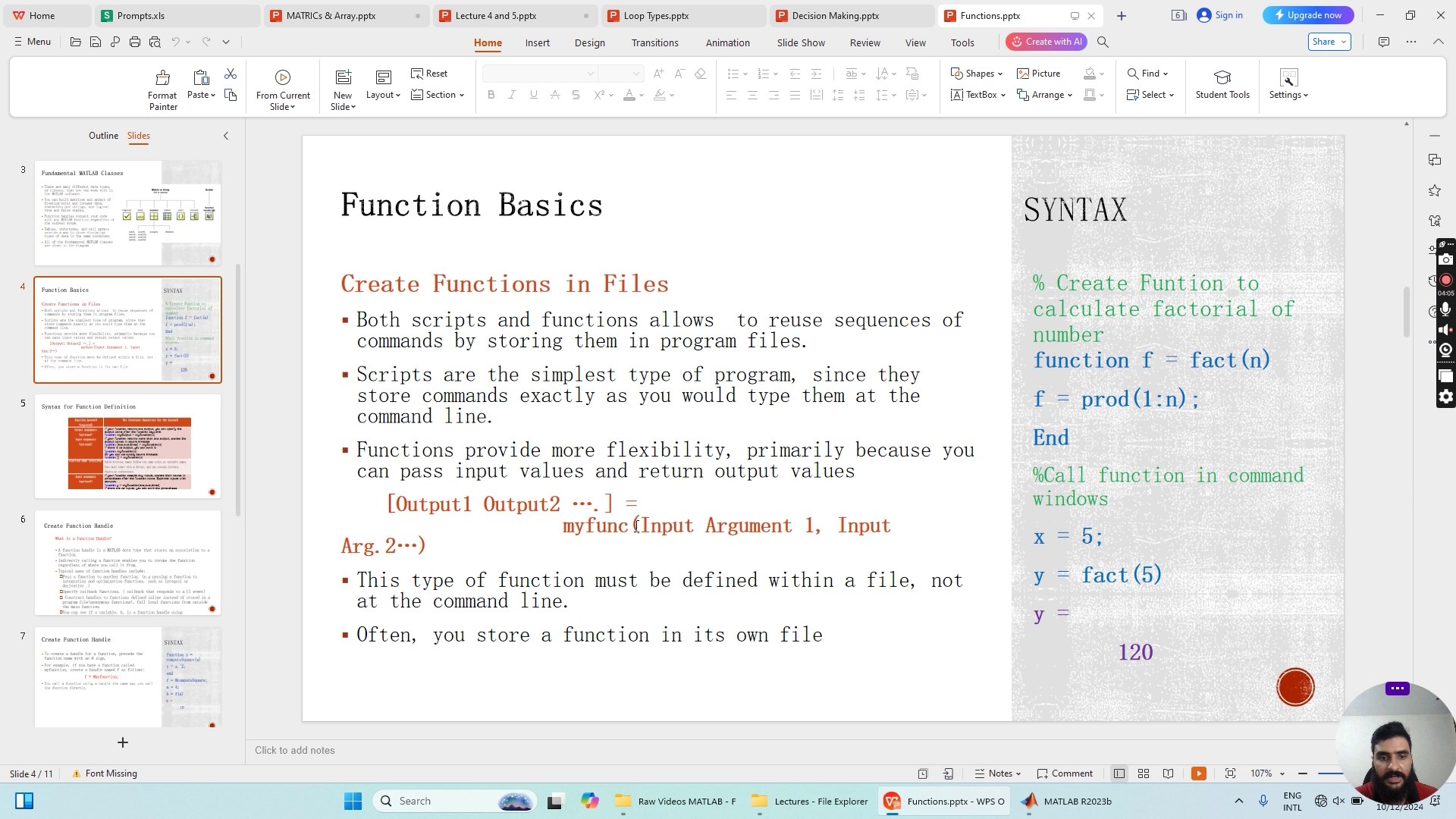Image resolution: width=1456 pixels, height=819 pixels.
Task: Click the search magnifier next to Create with AI
Action: [1103, 42]
